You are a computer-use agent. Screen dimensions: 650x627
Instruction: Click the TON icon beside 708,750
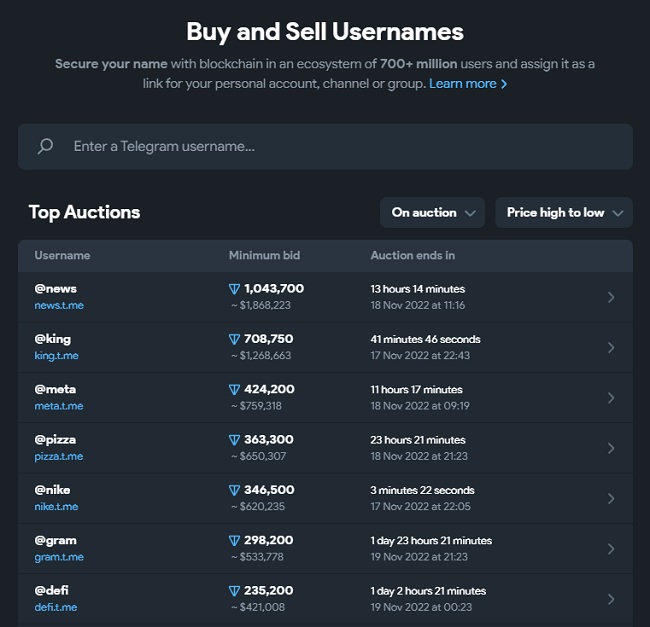coord(235,339)
